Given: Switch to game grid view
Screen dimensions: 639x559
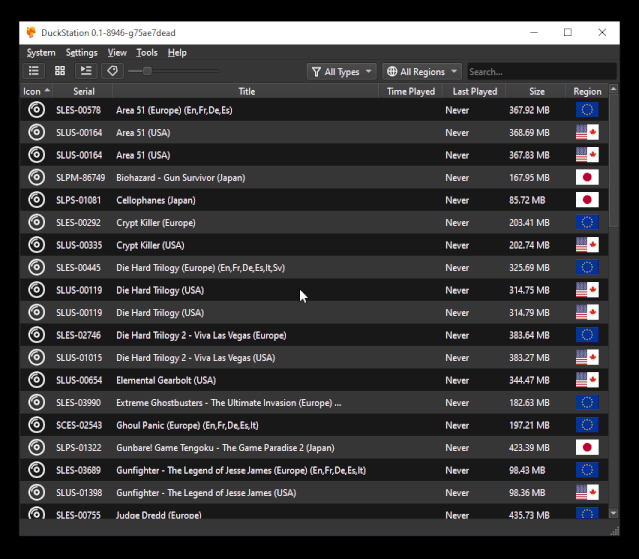Looking at the screenshot, I should pos(60,71).
